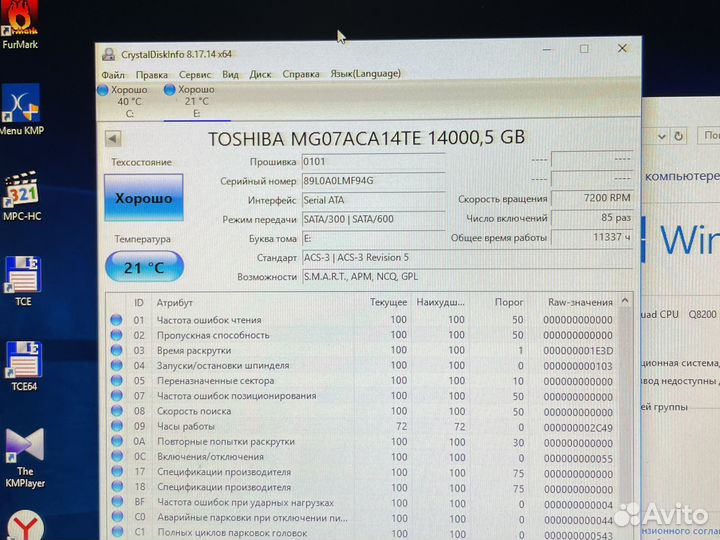Click status icon of attribute 01 row
Image resolution: width=720 pixels, height=540 pixels.
click(x=117, y=320)
